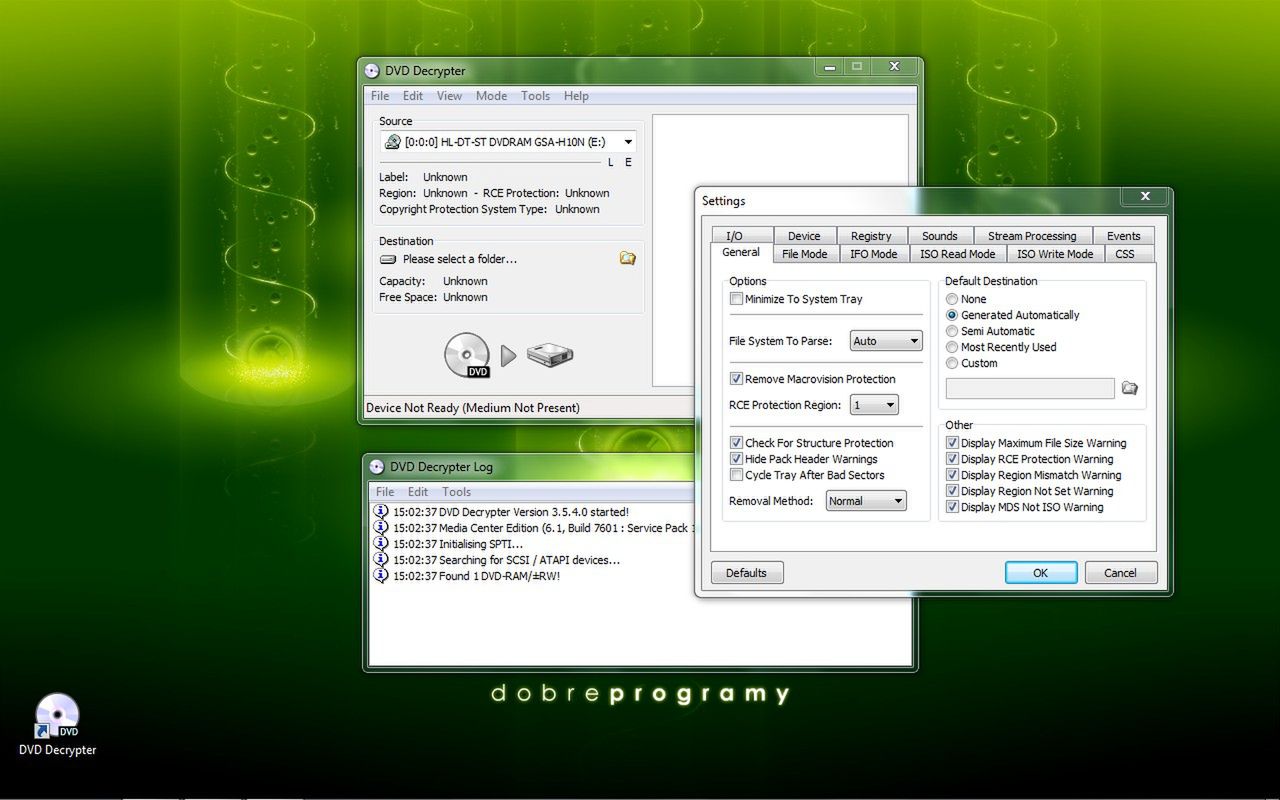
Task: Click the DVD decrypt start button
Action: coord(510,356)
